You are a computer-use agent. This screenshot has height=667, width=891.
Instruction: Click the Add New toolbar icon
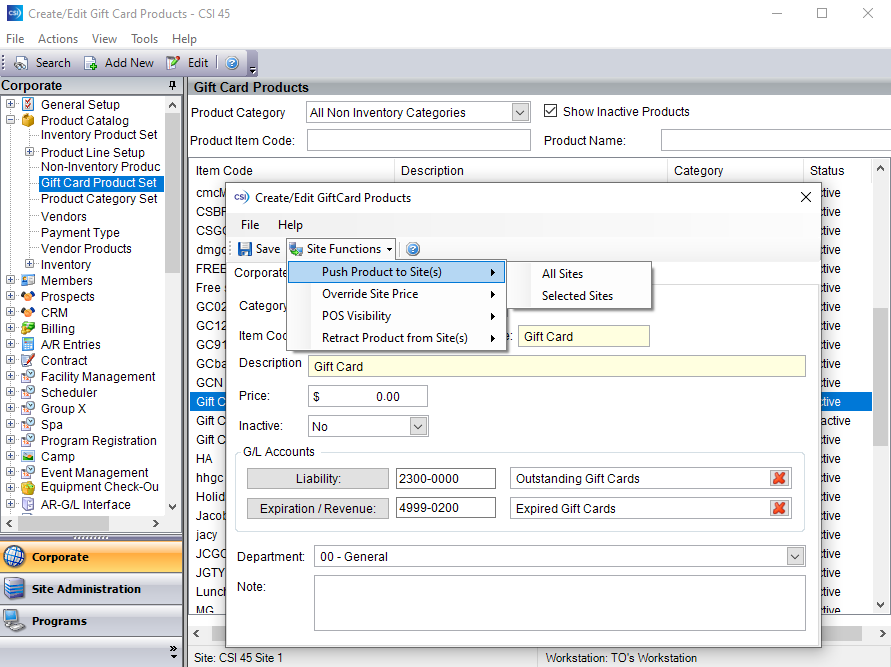[90, 63]
